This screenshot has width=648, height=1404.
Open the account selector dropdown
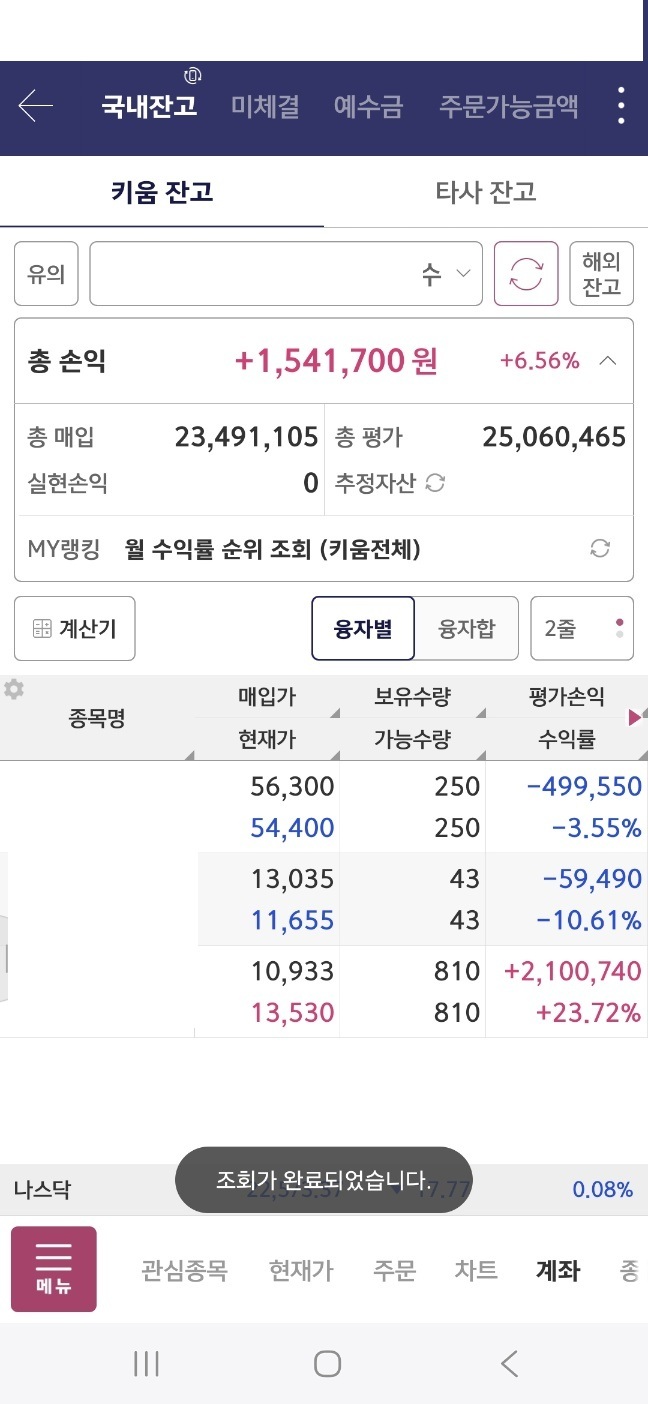click(286, 273)
